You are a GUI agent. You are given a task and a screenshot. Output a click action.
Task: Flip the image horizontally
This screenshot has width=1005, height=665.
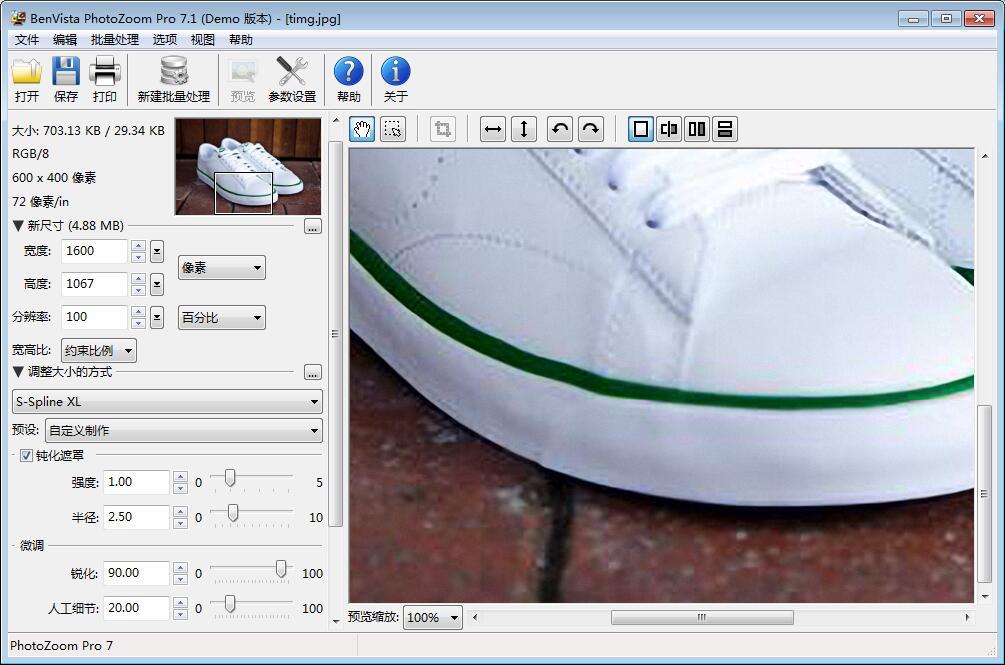point(493,129)
